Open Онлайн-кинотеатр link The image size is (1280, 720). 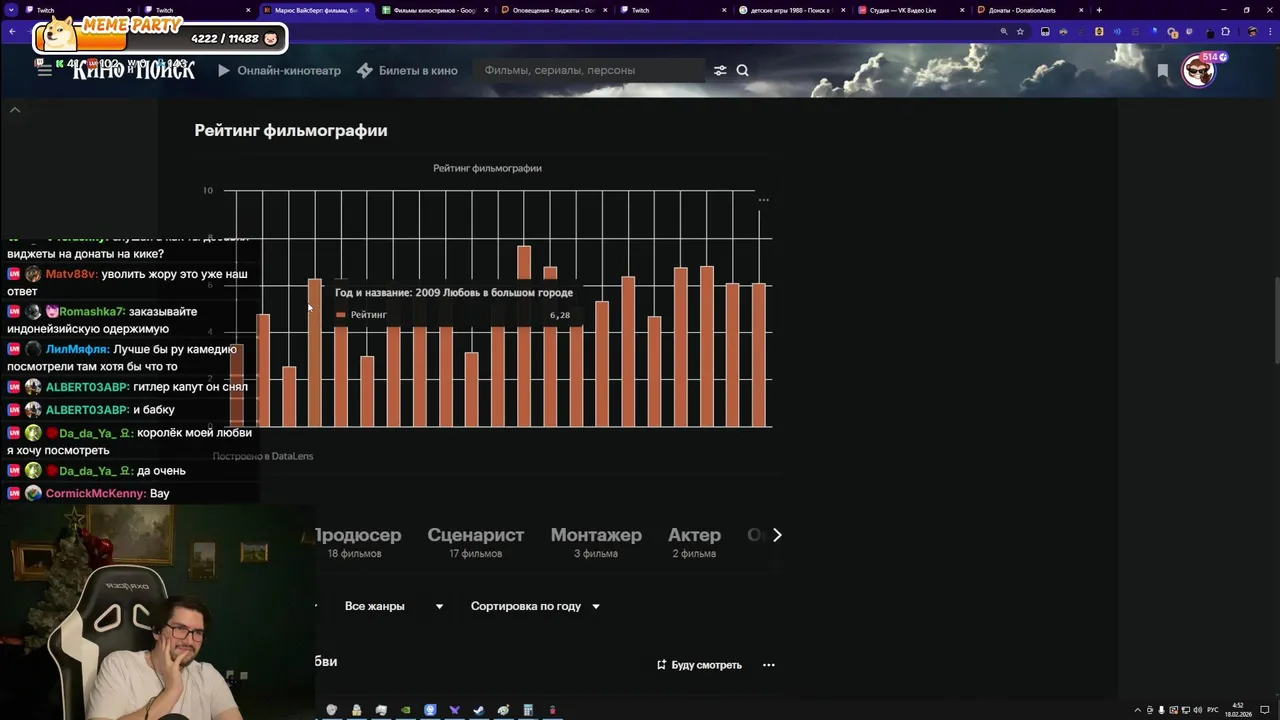click(279, 71)
